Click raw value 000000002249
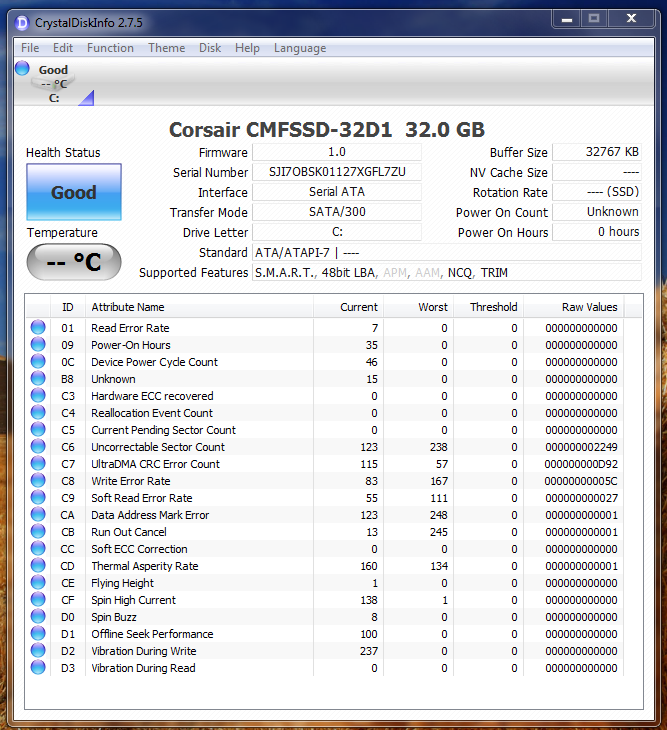The height and width of the screenshot is (730, 667). pos(581,447)
